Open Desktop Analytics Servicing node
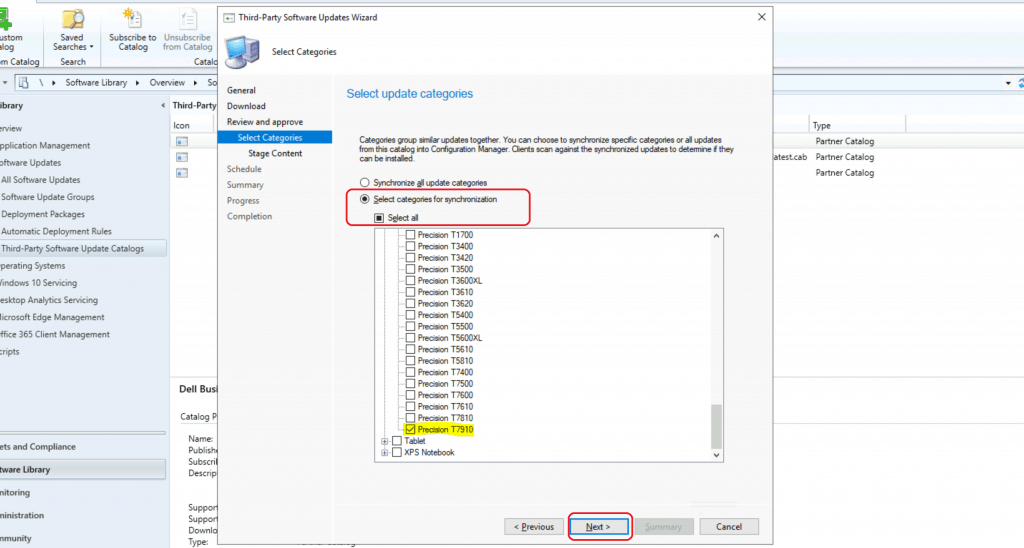 pyautogui.click(x=49, y=300)
